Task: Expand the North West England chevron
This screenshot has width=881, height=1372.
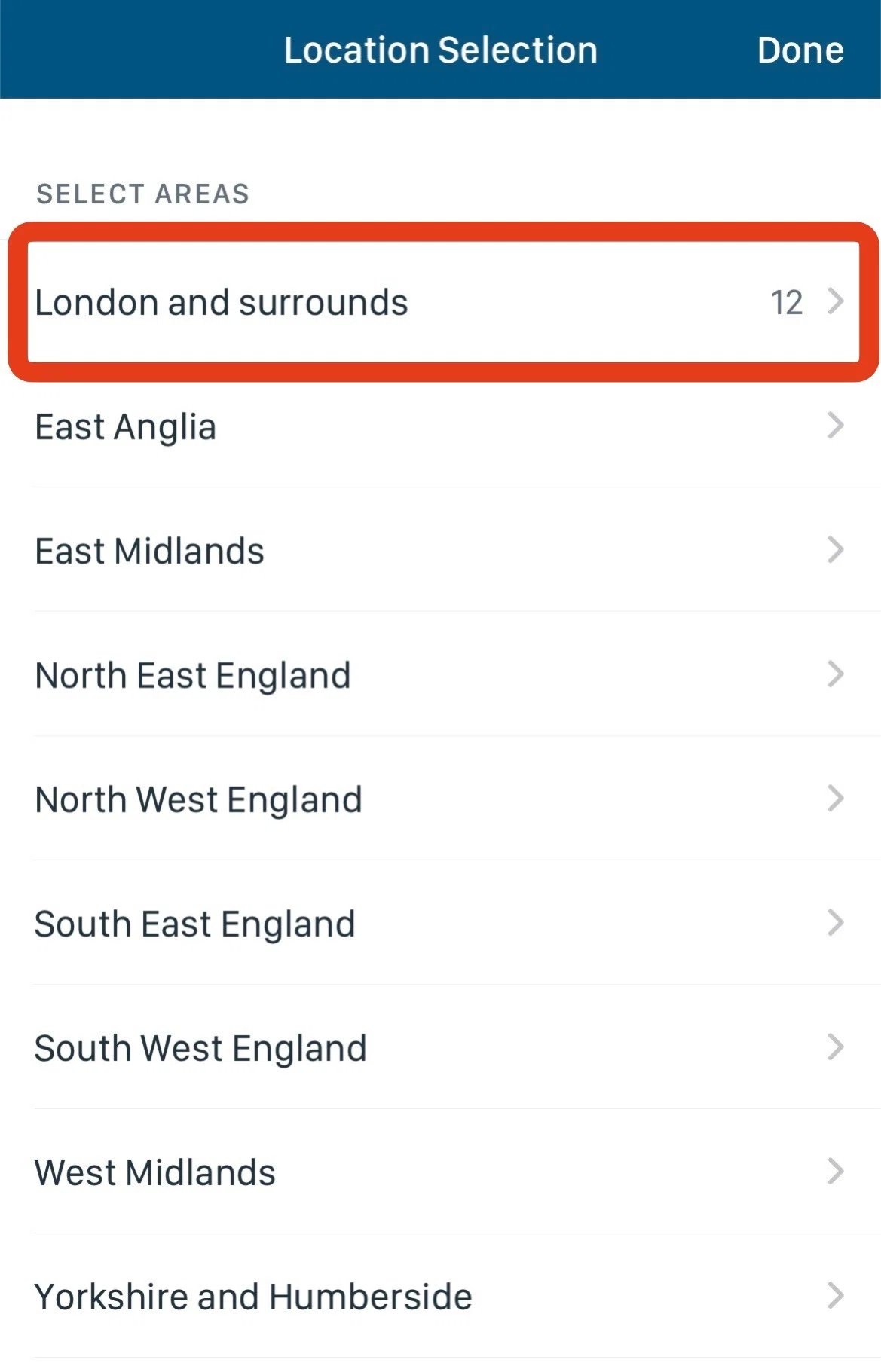Action: pyautogui.click(x=835, y=799)
